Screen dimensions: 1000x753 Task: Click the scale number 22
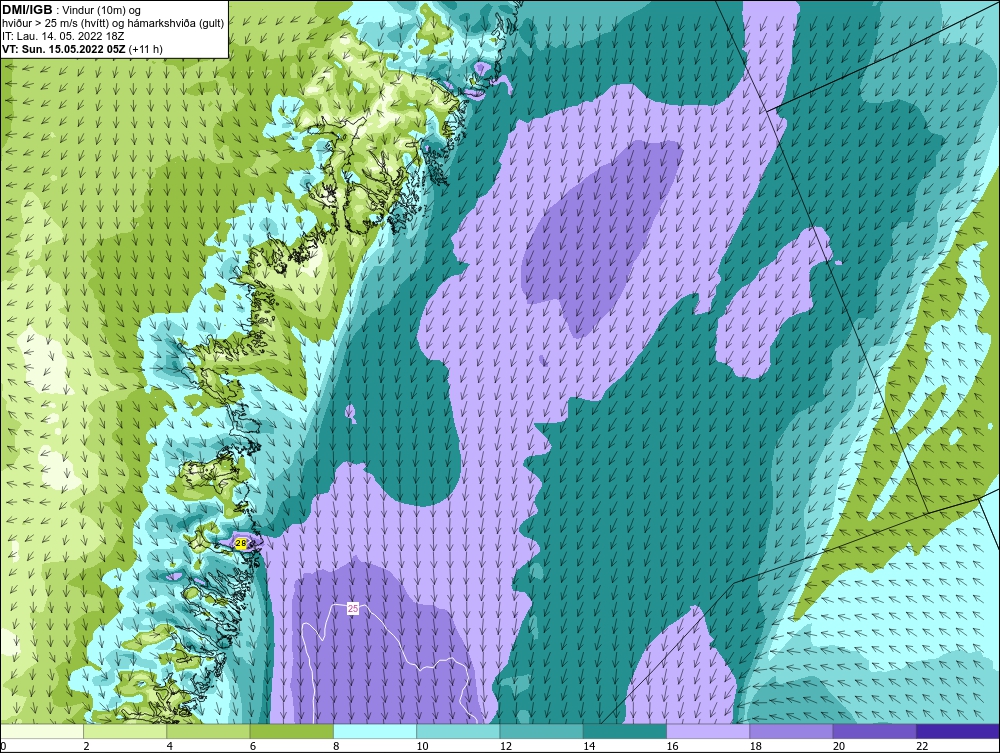pyautogui.click(x=922, y=747)
